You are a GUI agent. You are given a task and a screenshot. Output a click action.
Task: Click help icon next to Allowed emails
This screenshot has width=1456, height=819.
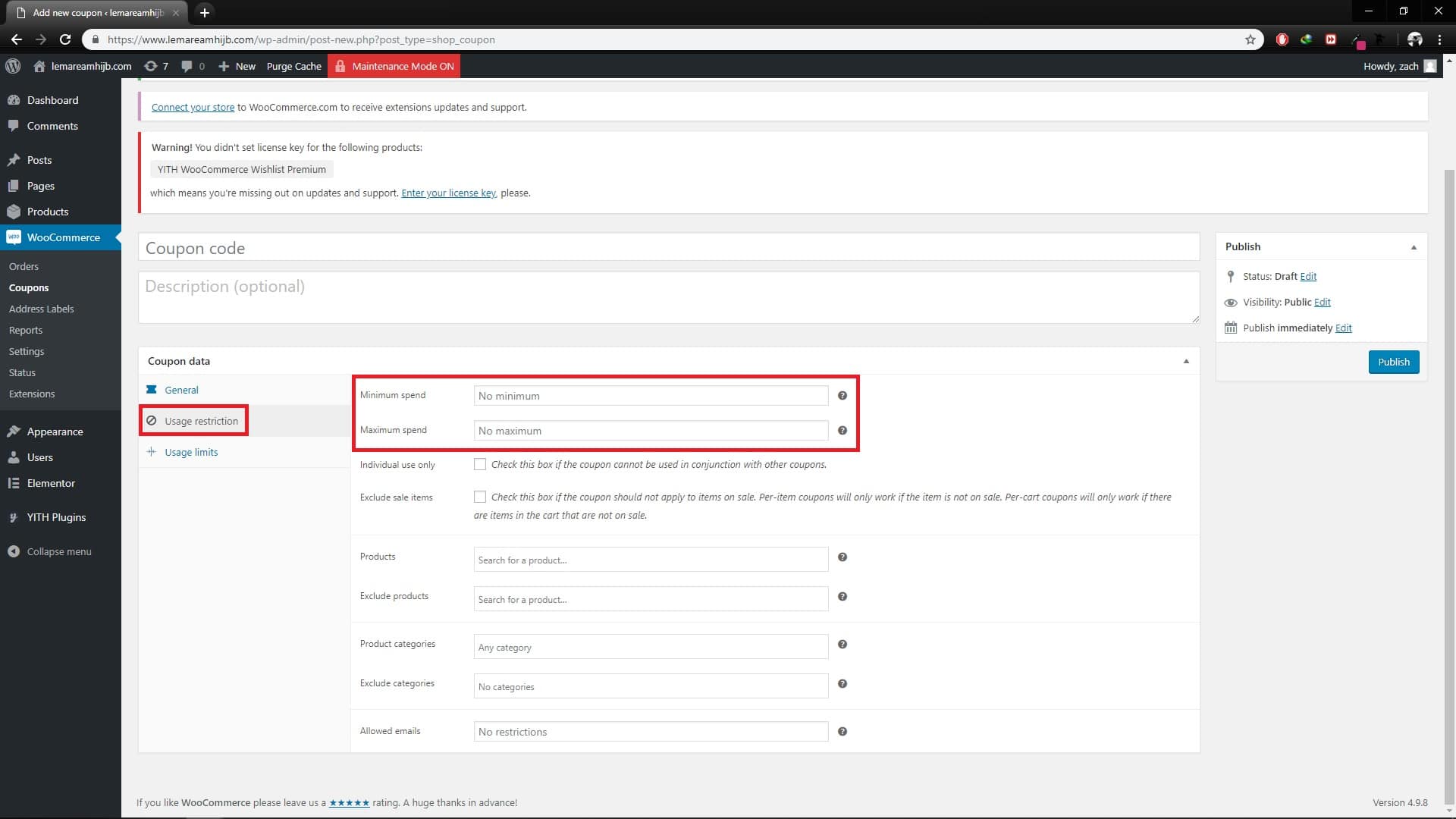(x=842, y=731)
